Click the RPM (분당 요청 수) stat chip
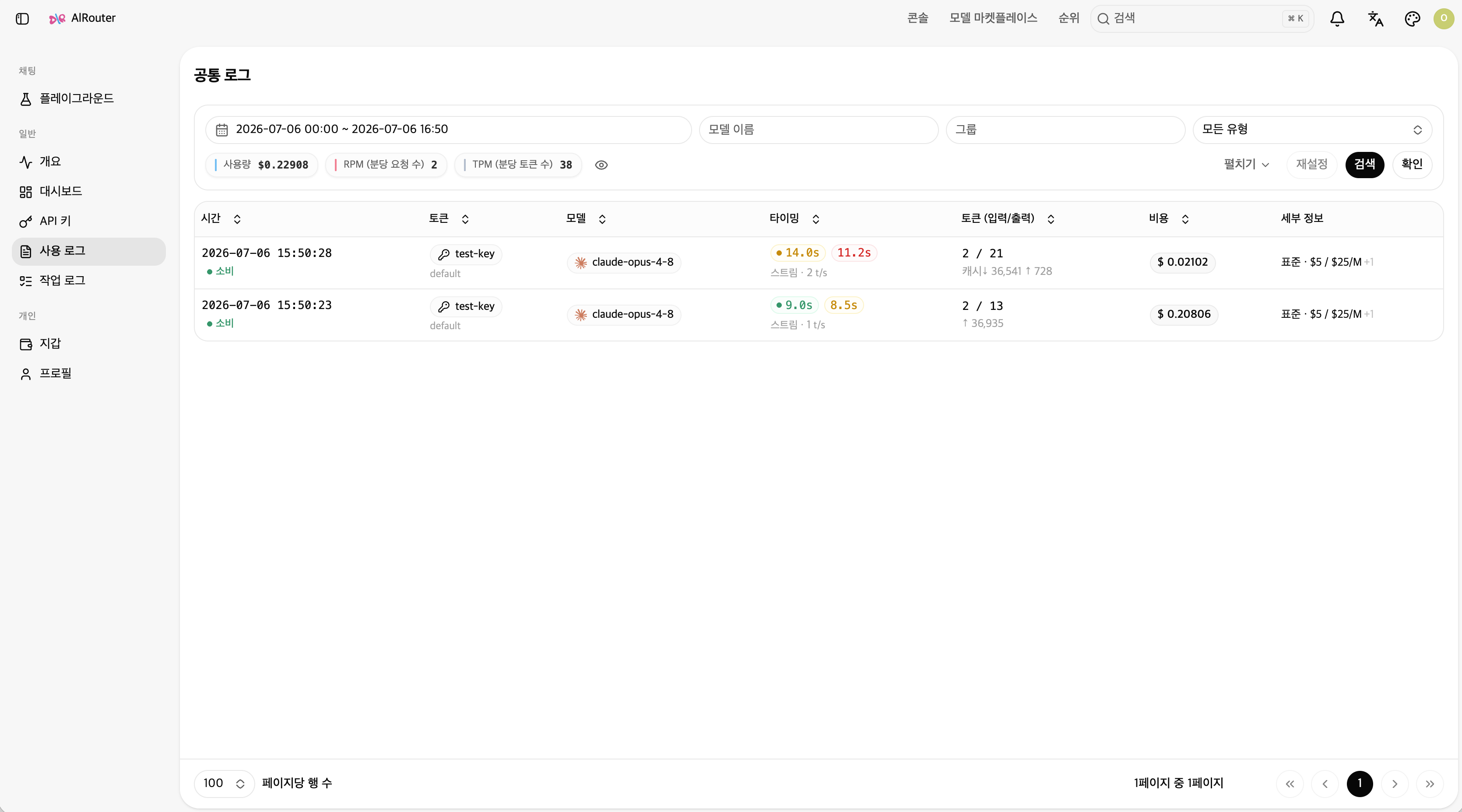 (x=386, y=165)
